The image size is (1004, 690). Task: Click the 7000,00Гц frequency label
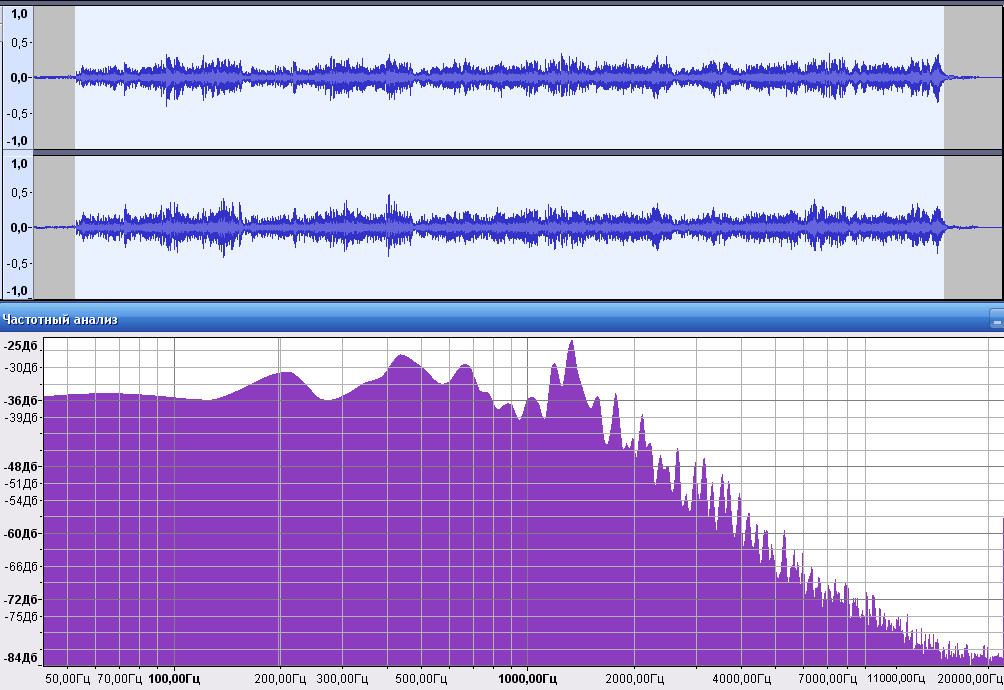click(x=827, y=678)
